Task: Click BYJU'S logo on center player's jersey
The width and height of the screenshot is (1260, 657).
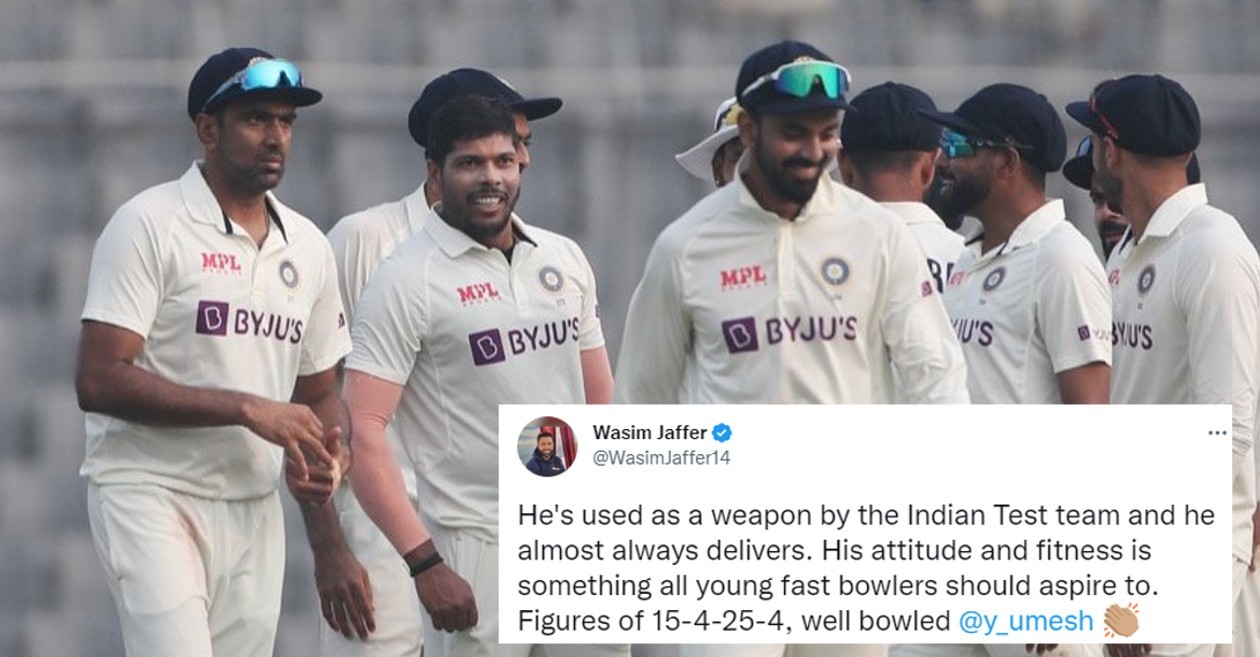Action: click(x=789, y=333)
